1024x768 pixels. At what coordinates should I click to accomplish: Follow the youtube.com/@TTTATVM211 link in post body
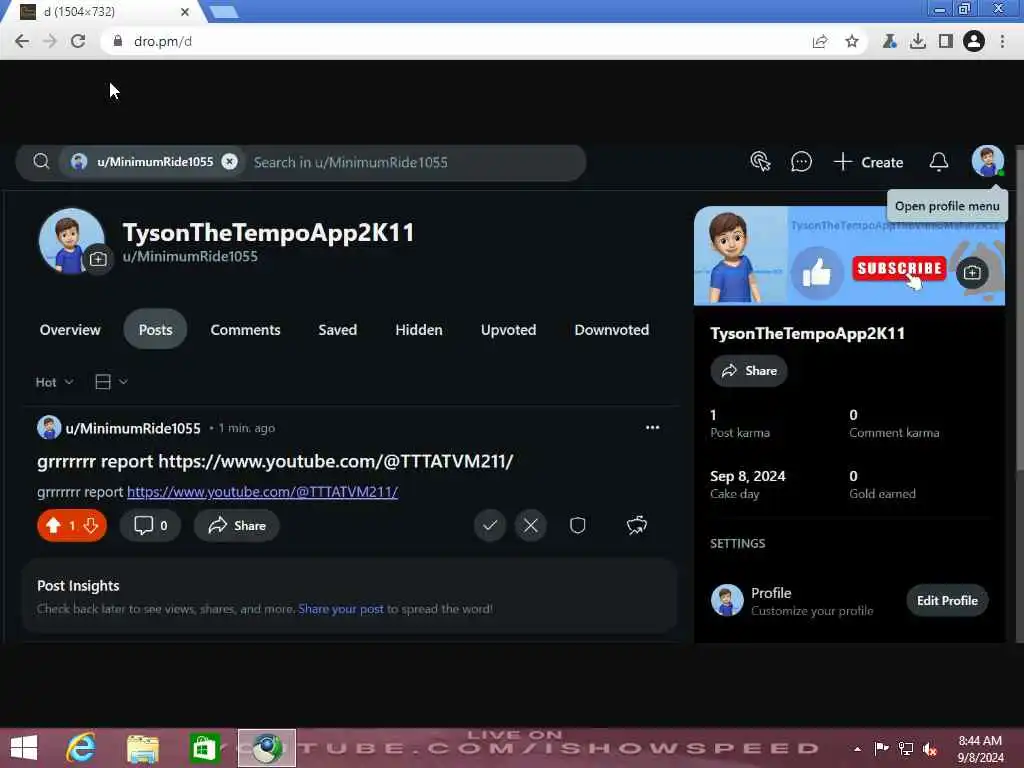(263, 492)
